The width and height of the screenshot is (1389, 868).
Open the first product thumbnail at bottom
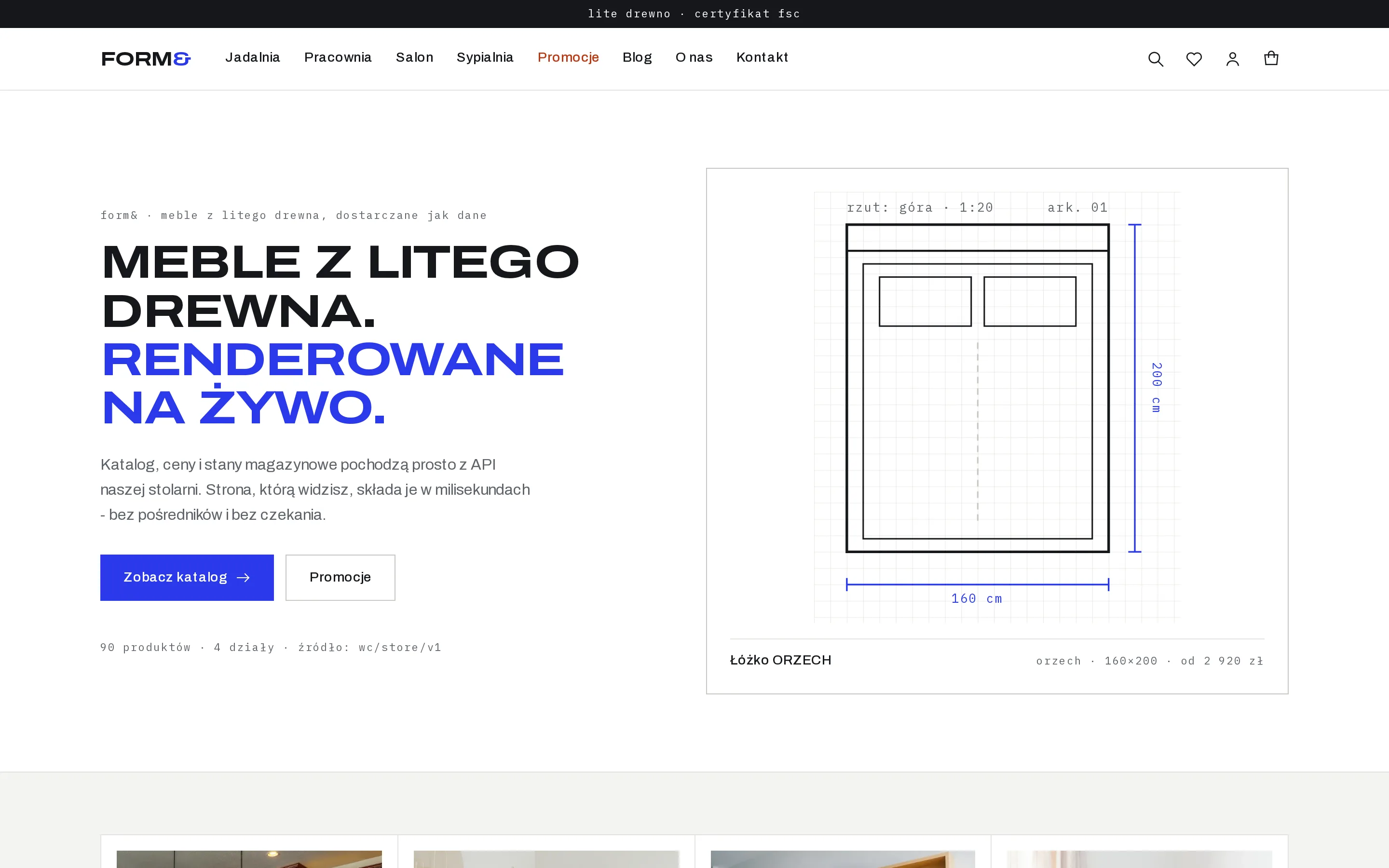[249, 859]
